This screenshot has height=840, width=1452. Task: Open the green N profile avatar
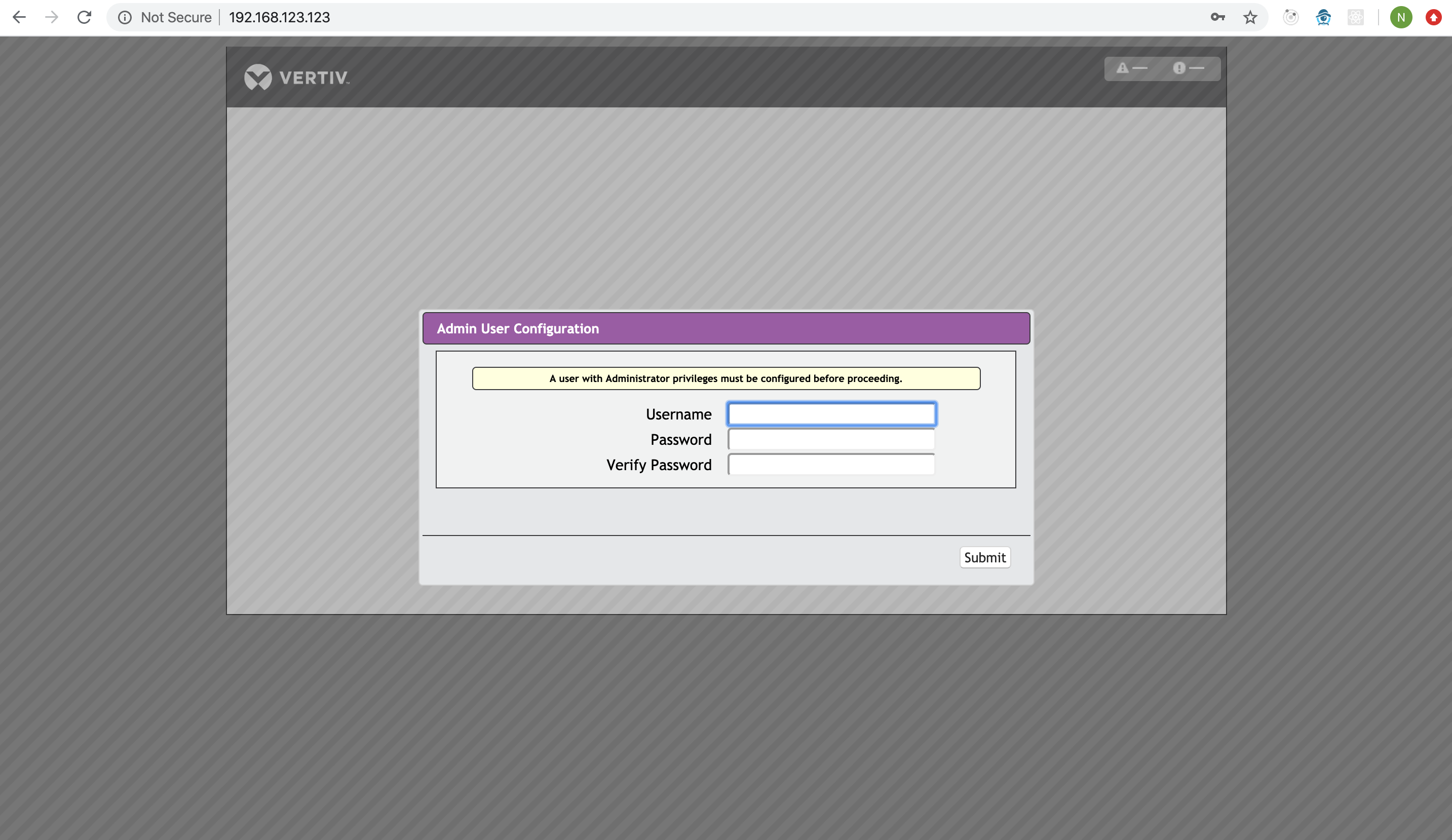coord(1401,17)
